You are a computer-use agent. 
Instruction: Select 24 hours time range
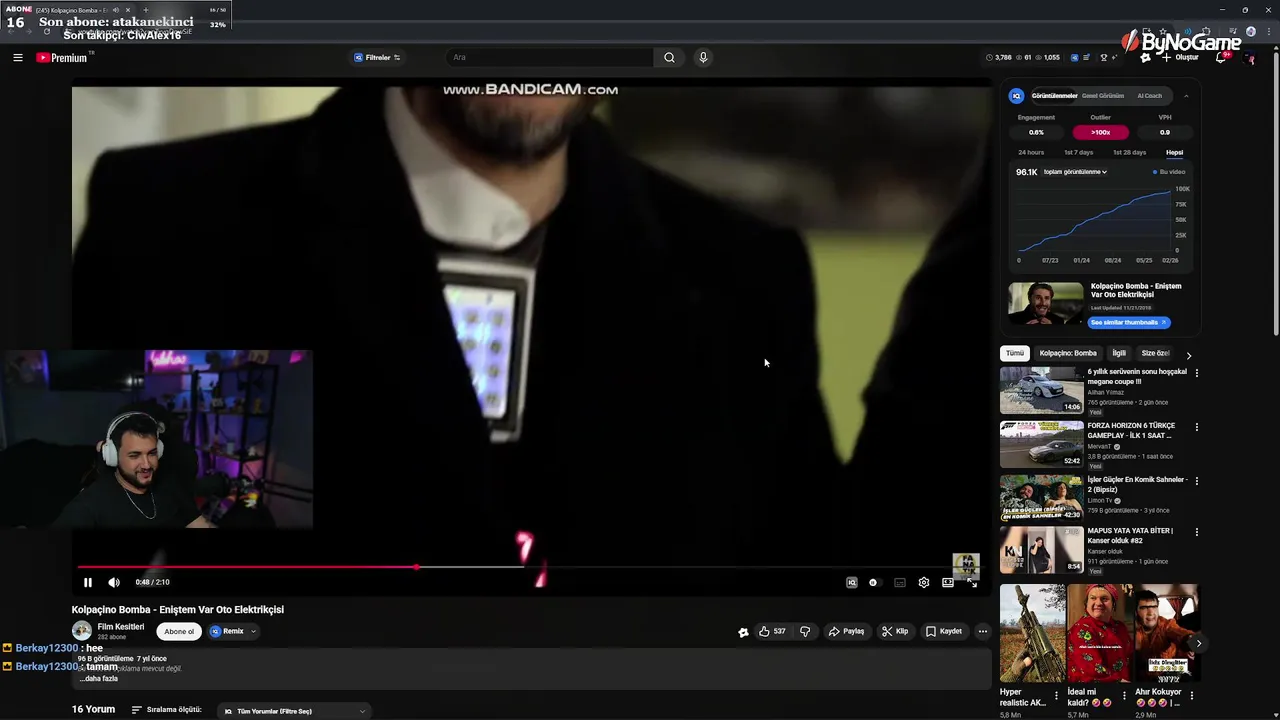(1031, 152)
